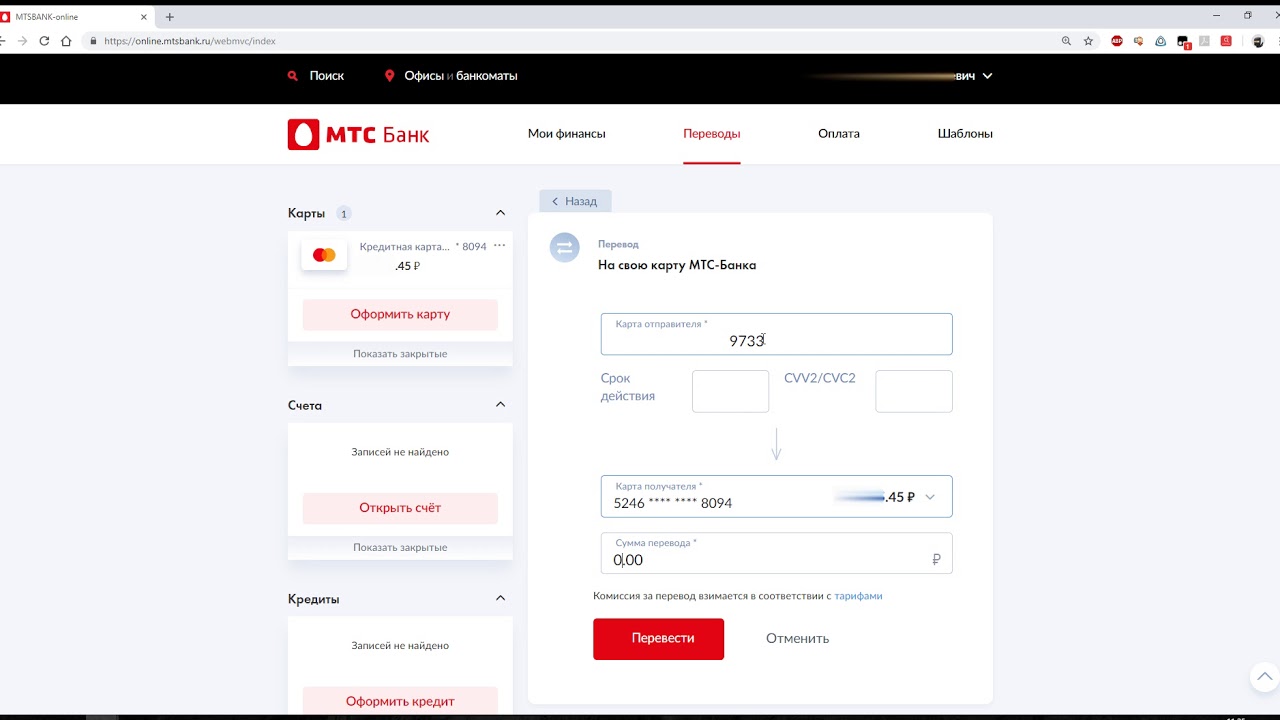
Task: Open the user name dropdown in header
Action: click(987, 76)
